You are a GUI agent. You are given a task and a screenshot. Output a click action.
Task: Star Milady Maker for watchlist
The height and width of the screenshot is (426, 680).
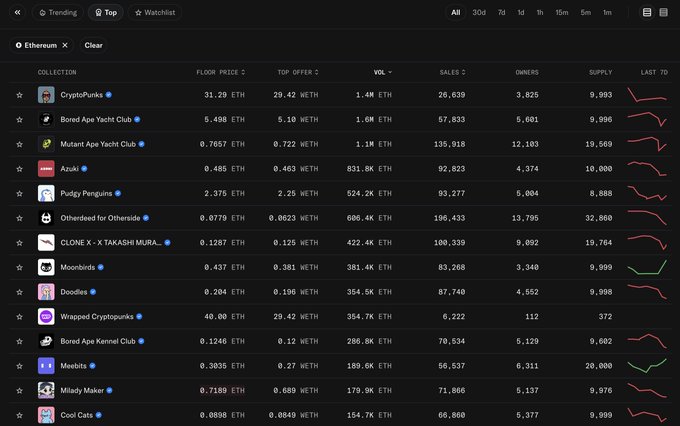pos(20,391)
